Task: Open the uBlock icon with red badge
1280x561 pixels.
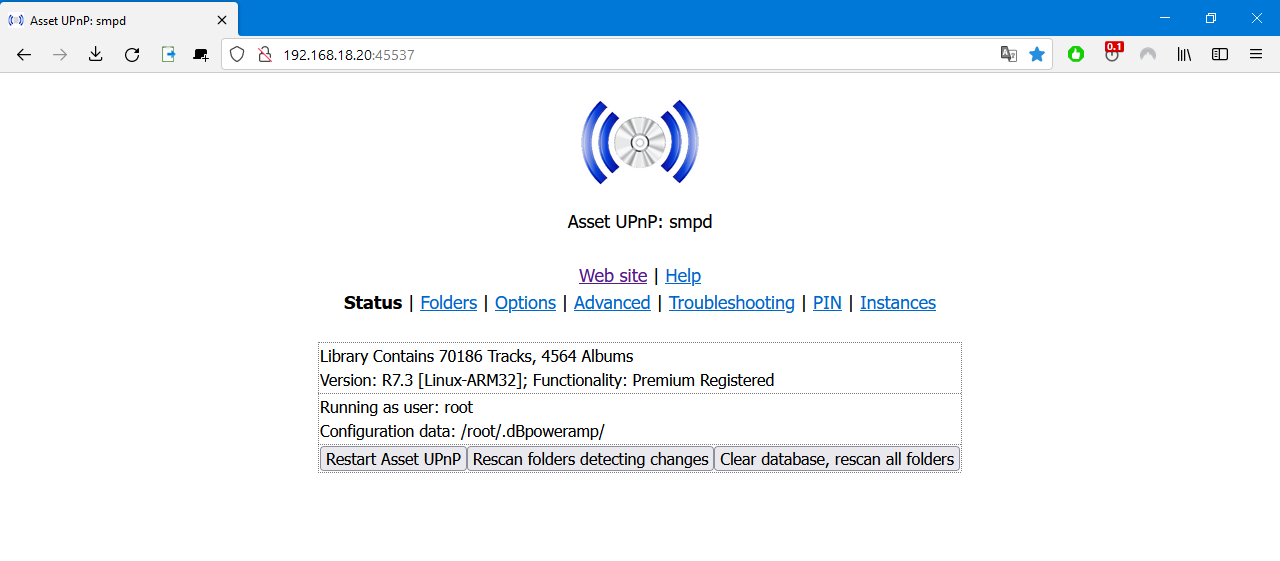Action: 1112,54
